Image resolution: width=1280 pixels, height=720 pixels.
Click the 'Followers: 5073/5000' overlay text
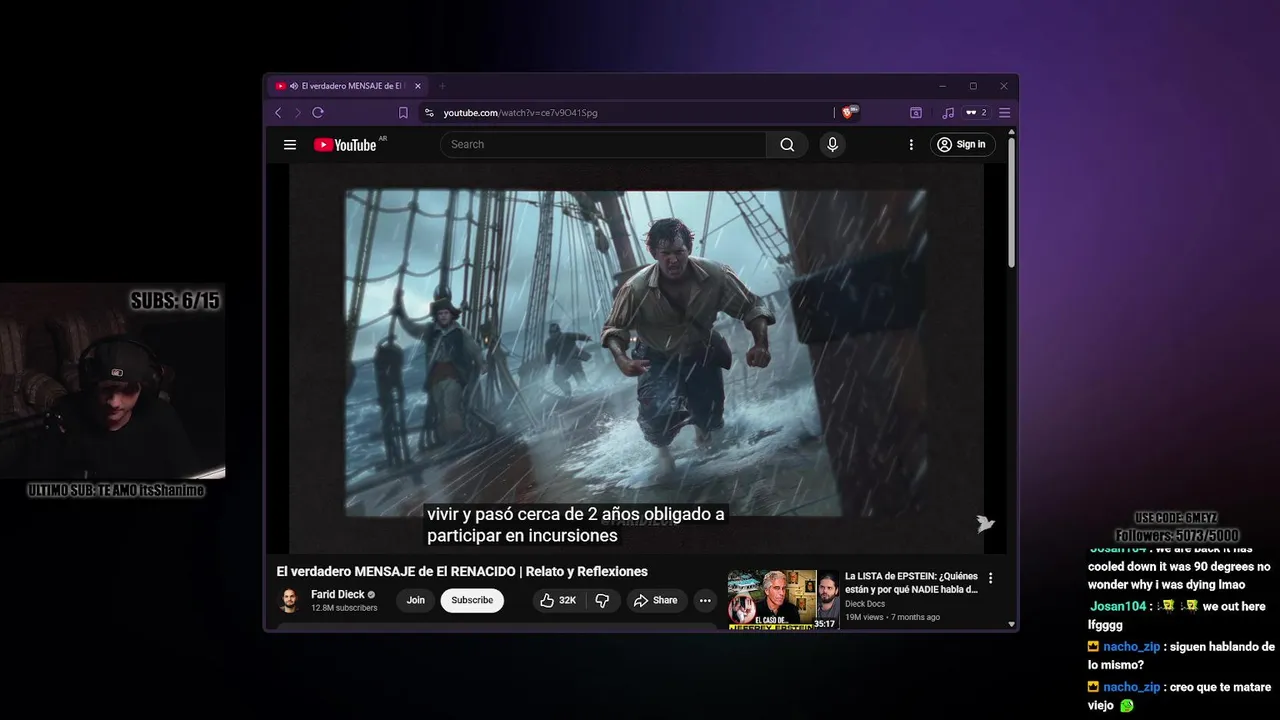(1177, 536)
